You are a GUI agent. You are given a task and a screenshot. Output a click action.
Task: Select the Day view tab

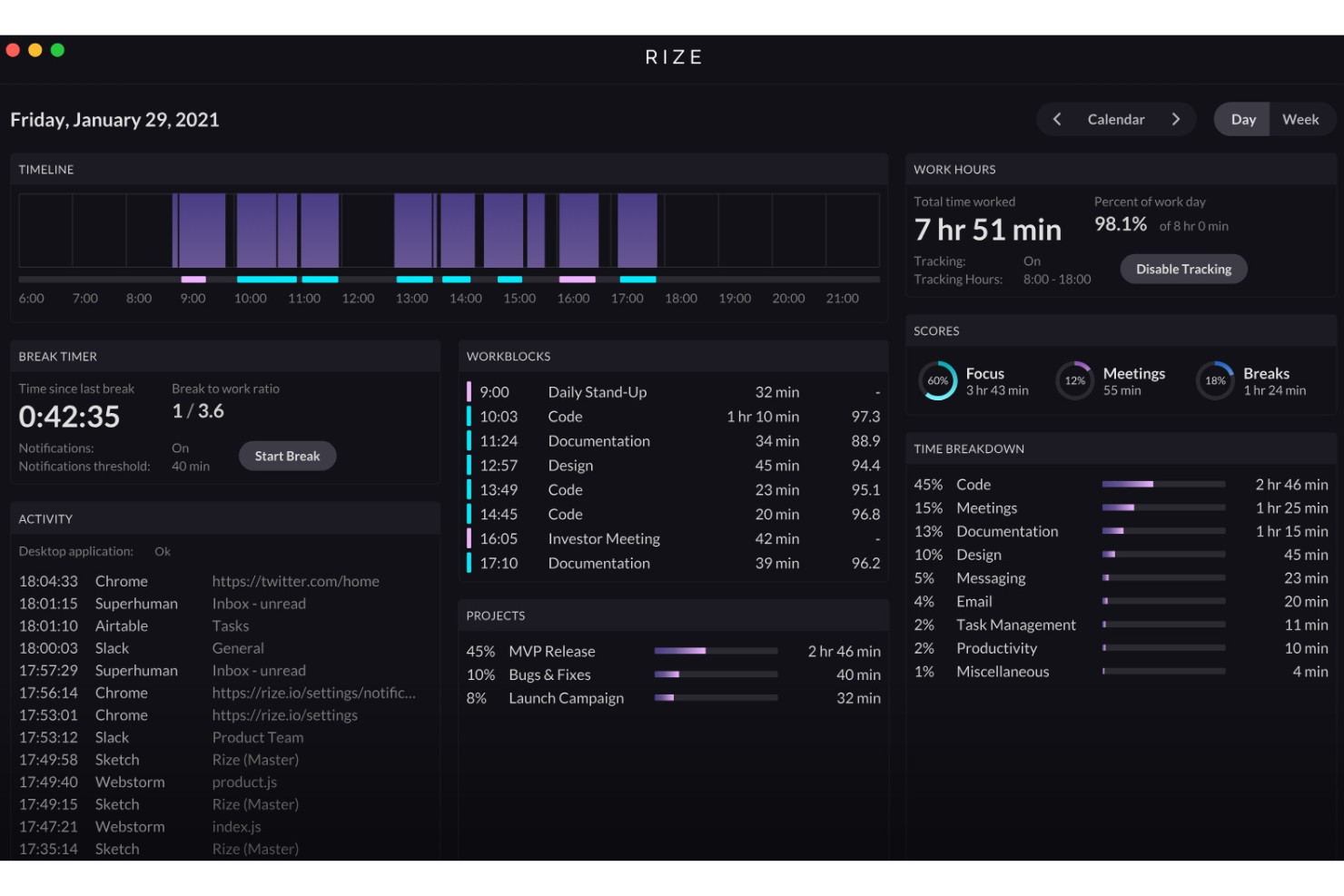point(1242,119)
